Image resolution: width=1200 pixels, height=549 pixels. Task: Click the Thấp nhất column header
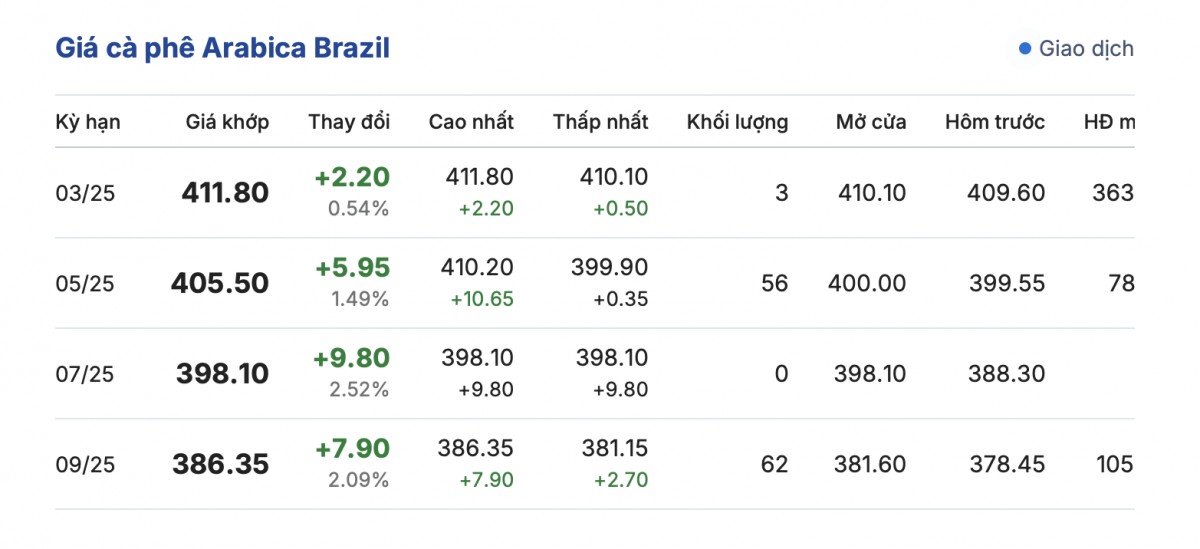[600, 122]
